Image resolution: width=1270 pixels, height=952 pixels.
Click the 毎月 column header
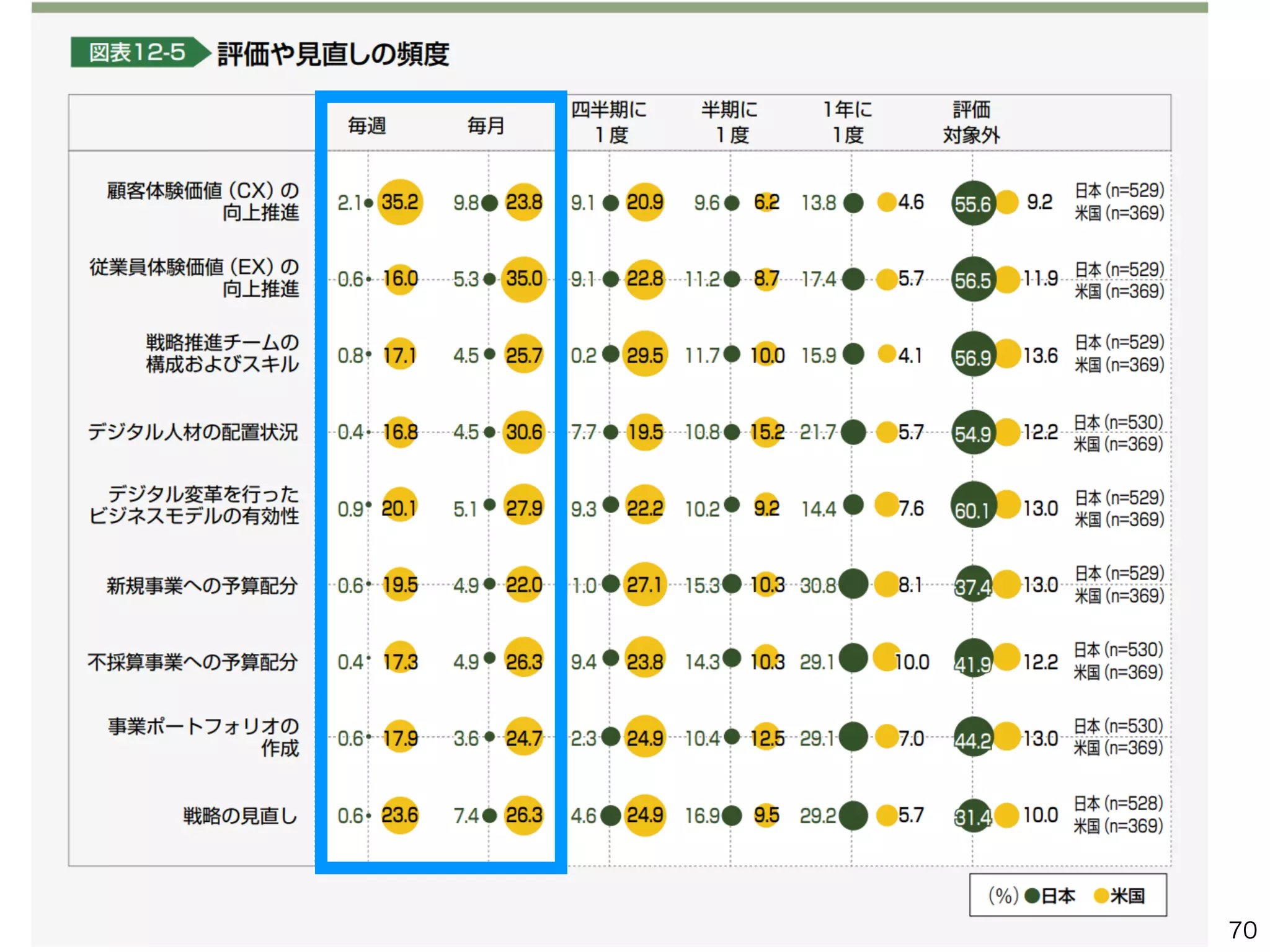tap(486, 126)
